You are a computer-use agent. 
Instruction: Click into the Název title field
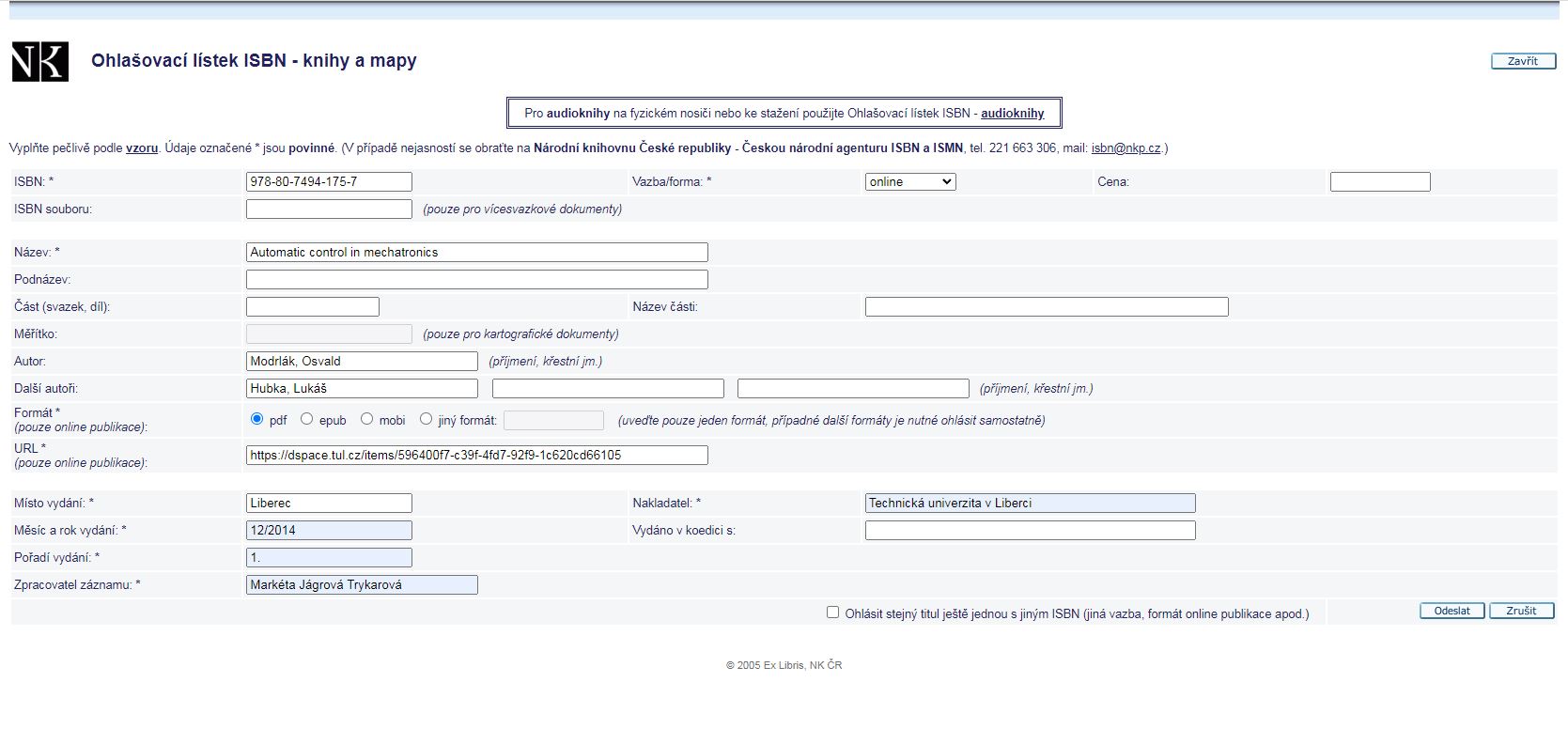pos(476,253)
